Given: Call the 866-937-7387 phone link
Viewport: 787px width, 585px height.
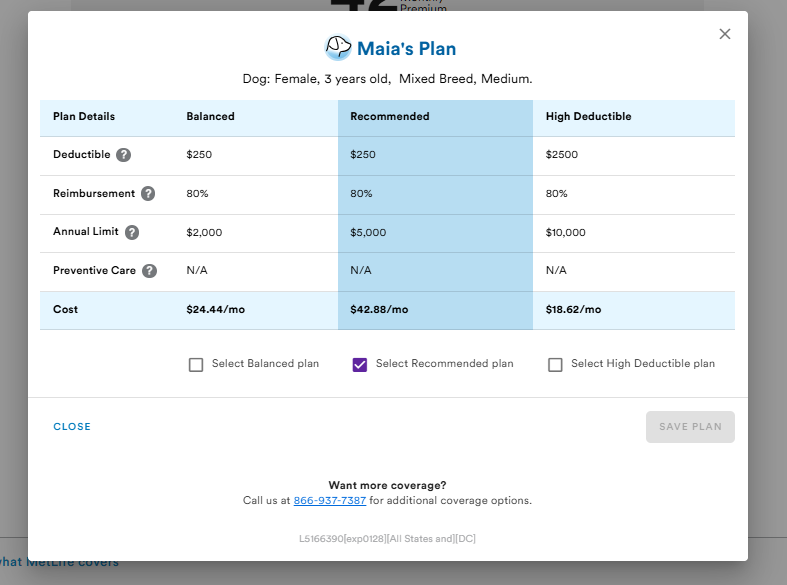Looking at the screenshot, I should [330, 500].
